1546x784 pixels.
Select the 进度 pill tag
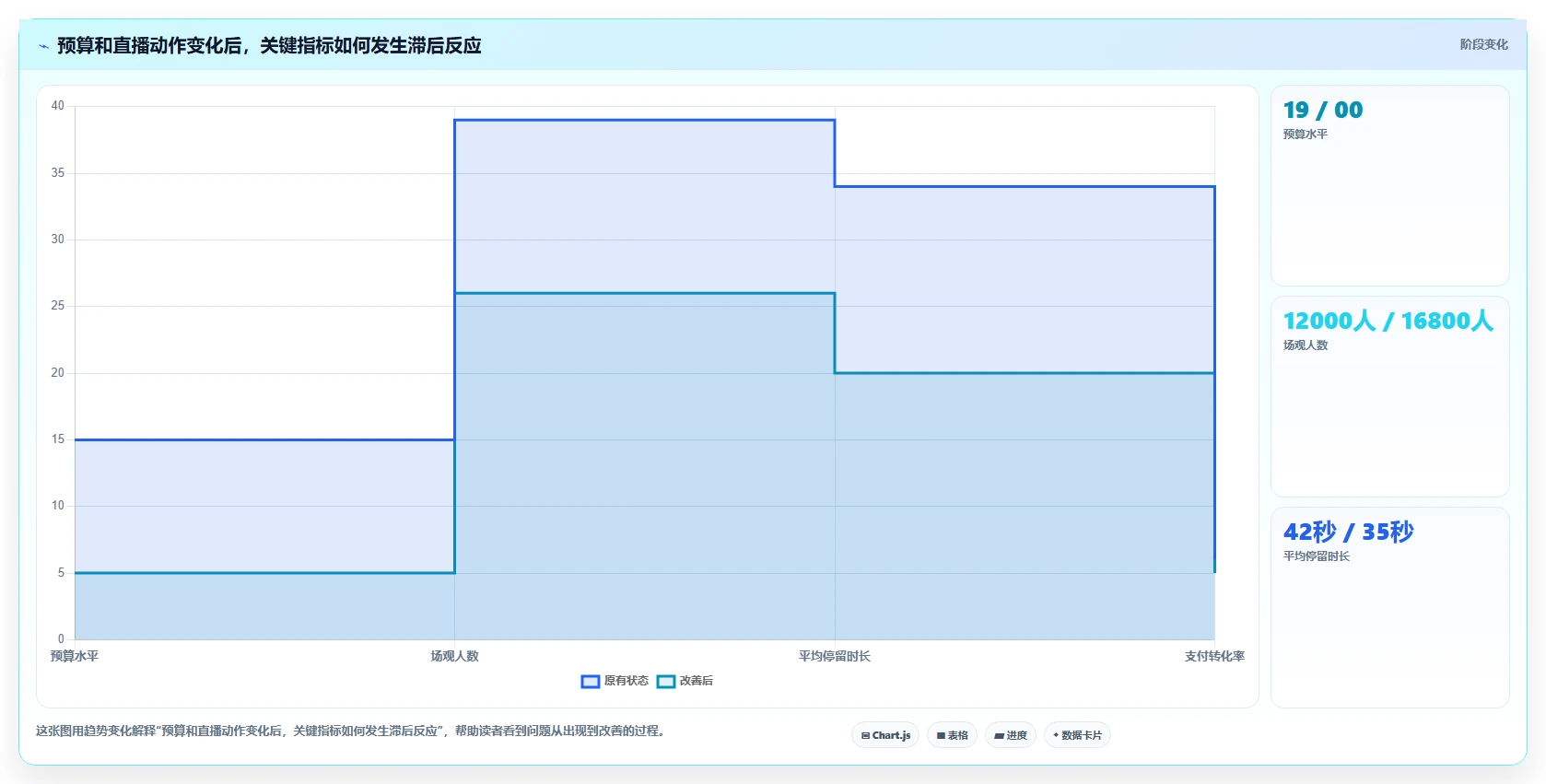tap(1011, 735)
